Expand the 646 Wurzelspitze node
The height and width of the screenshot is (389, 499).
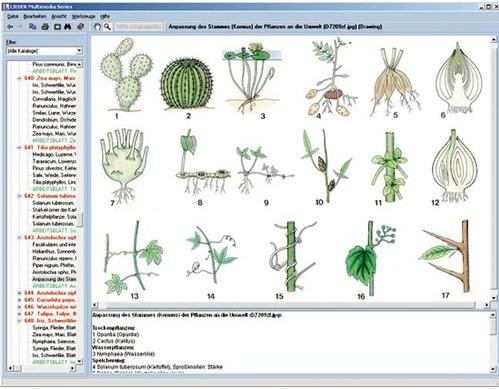tap(19, 307)
